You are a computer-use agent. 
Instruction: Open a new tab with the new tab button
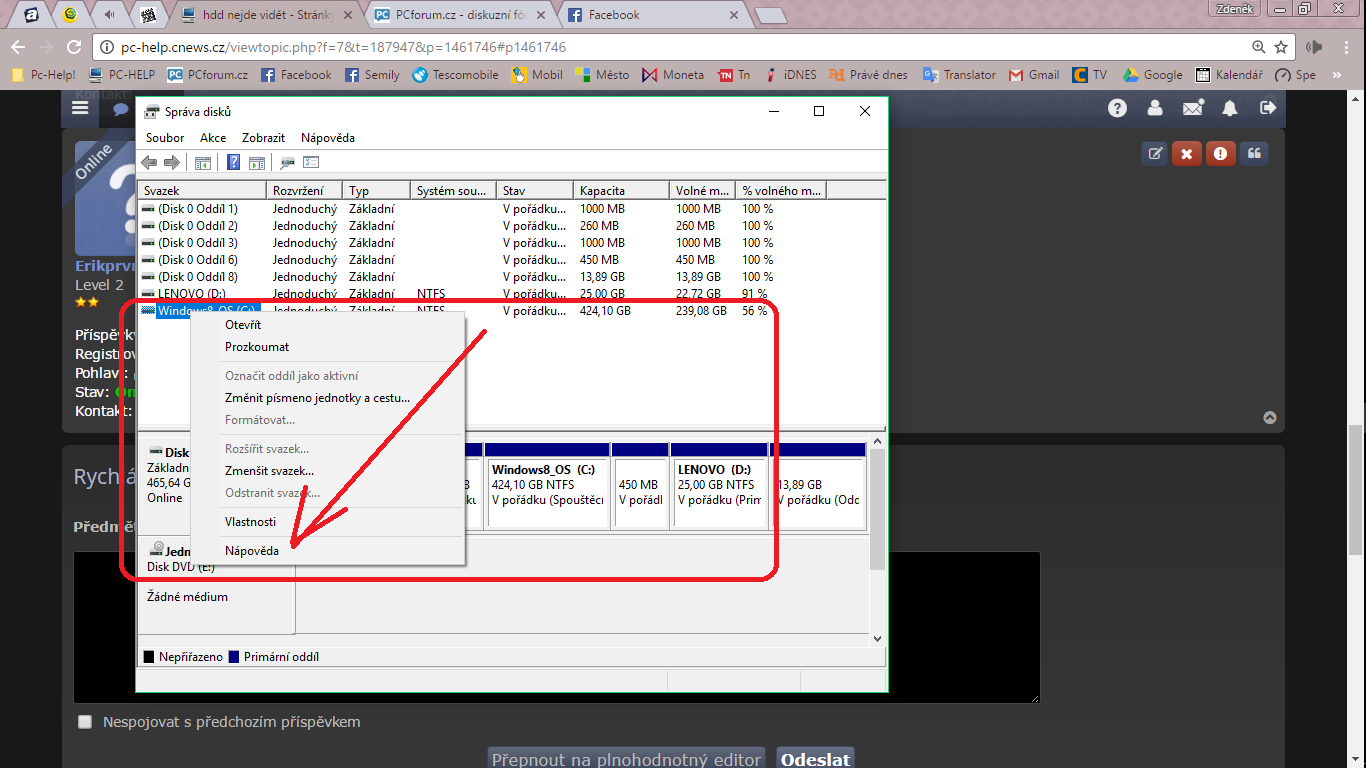(x=770, y=15)
